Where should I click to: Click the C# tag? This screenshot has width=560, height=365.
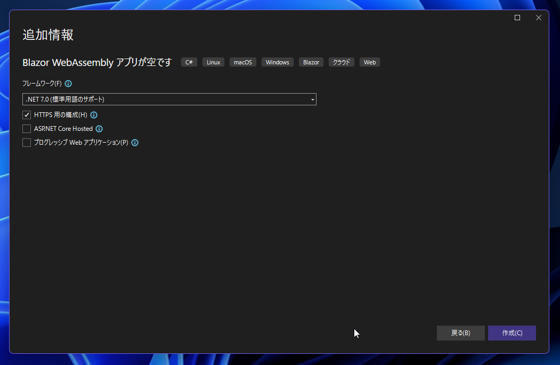189,62
